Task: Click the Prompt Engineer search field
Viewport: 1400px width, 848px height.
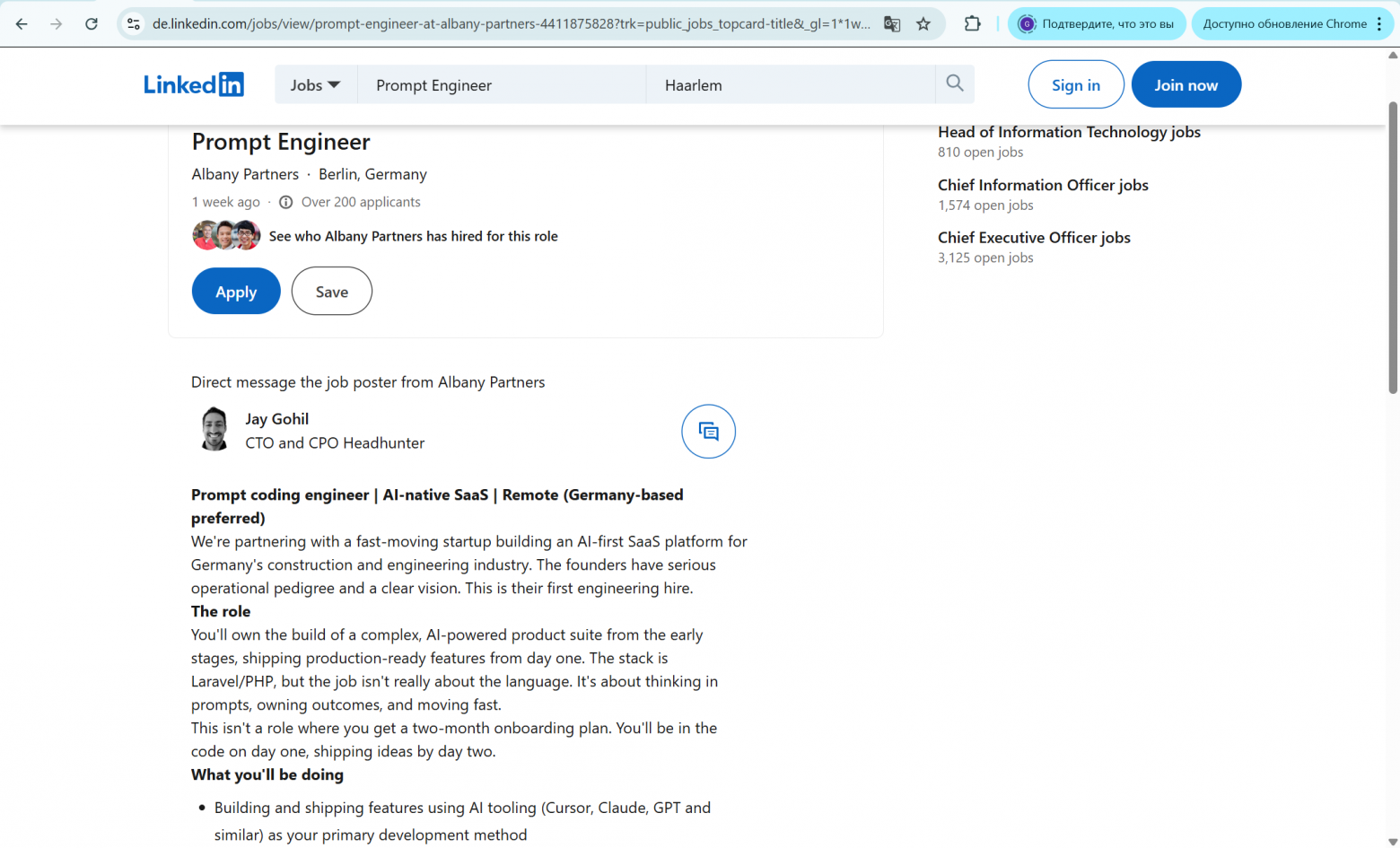Action: [502, 84]
